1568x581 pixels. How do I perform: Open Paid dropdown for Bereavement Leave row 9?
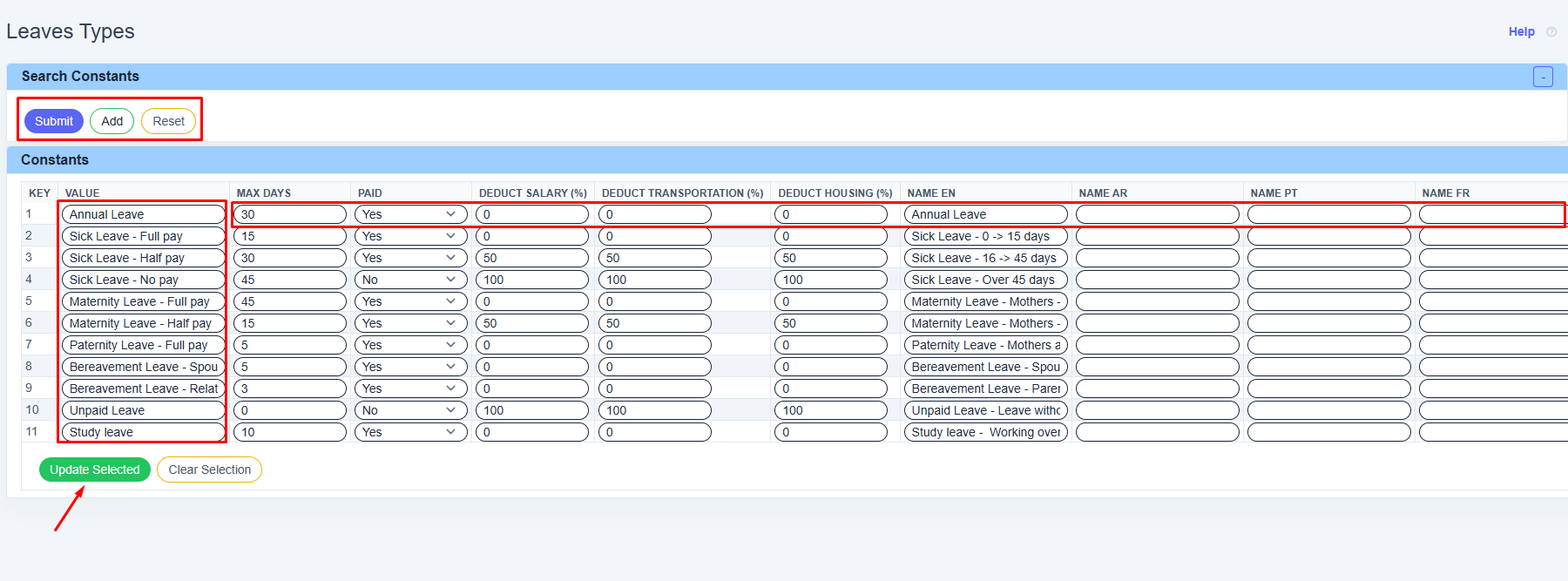411,388
